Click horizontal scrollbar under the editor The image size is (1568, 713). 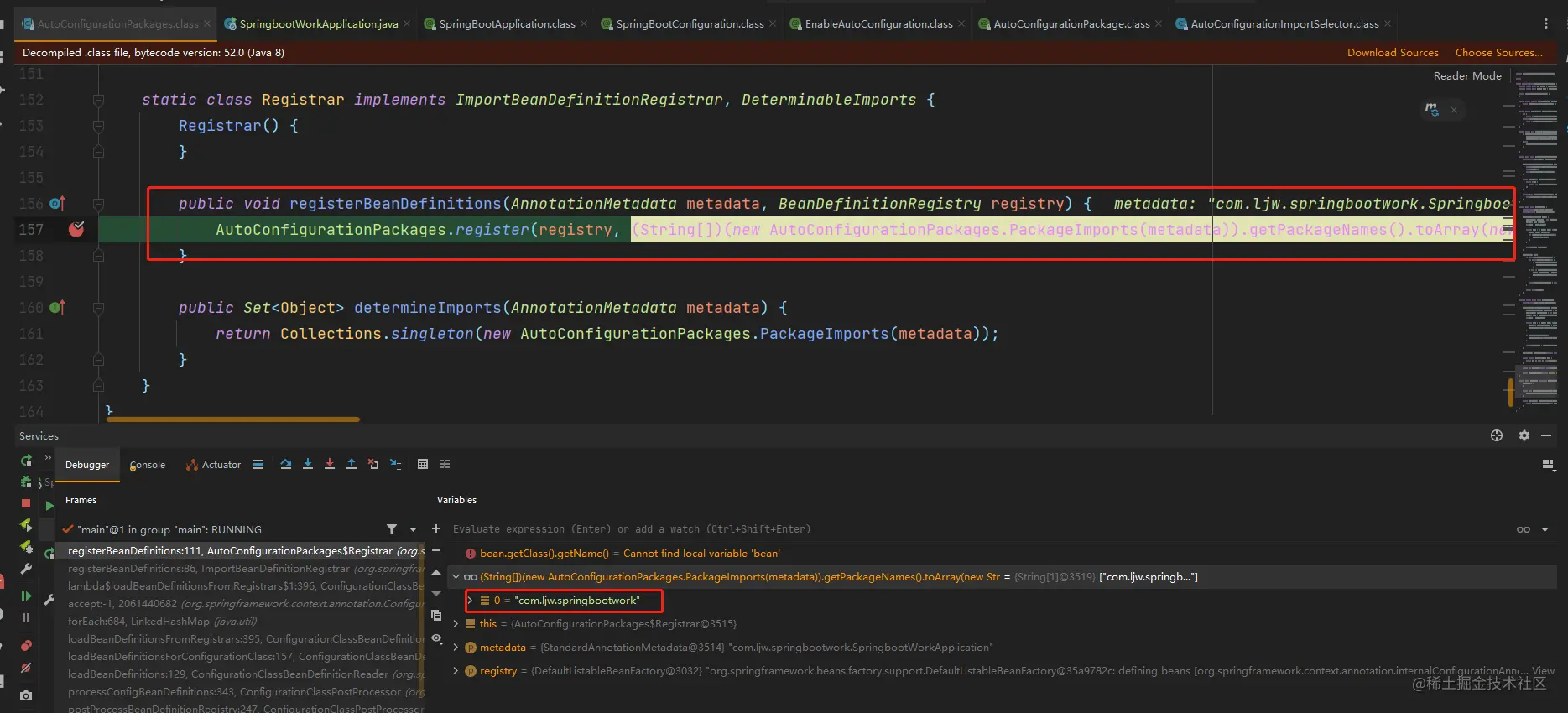pos(233,419)
